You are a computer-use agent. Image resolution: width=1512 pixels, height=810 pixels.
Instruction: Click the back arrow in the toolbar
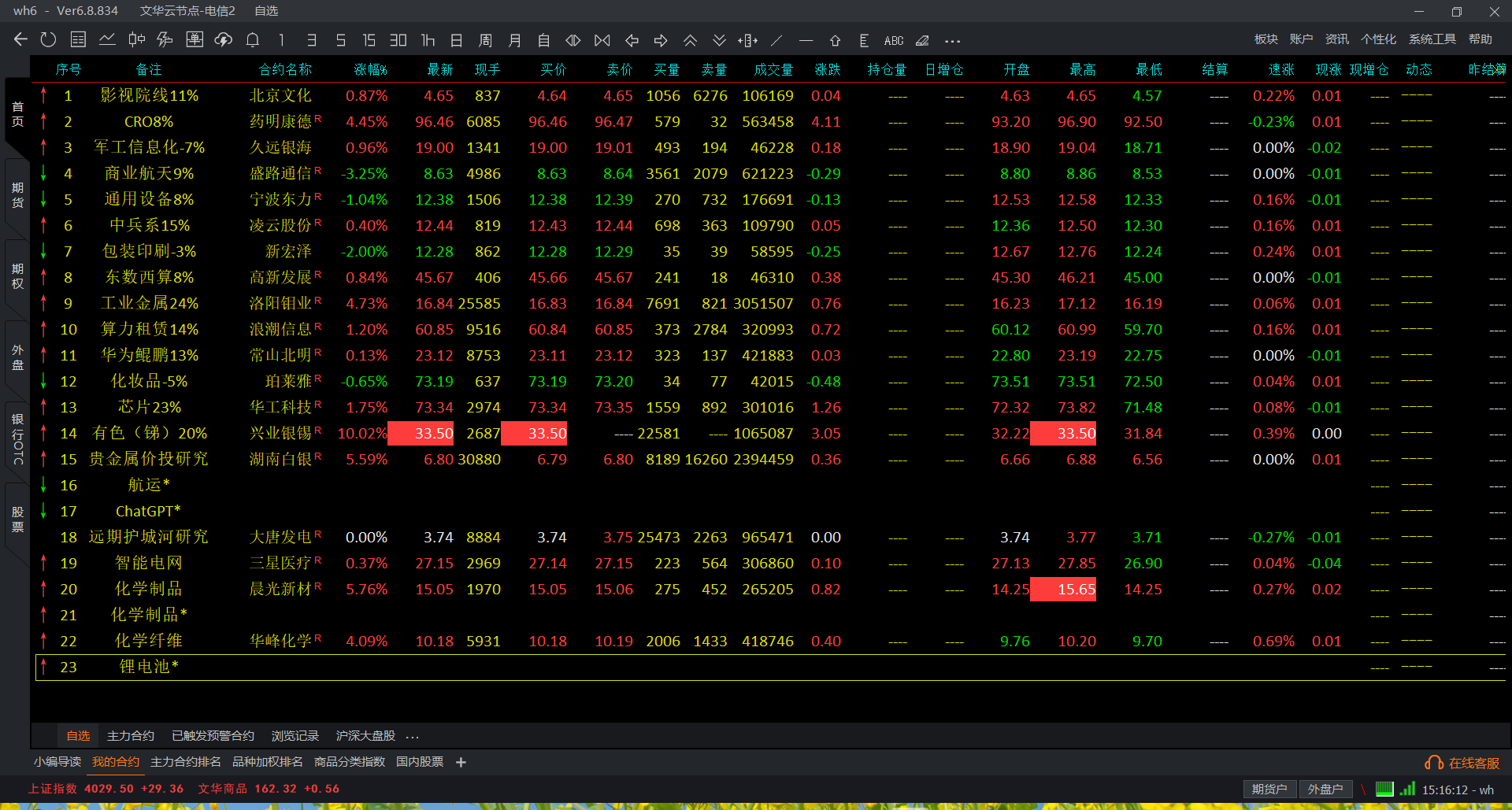coord(20,40)
